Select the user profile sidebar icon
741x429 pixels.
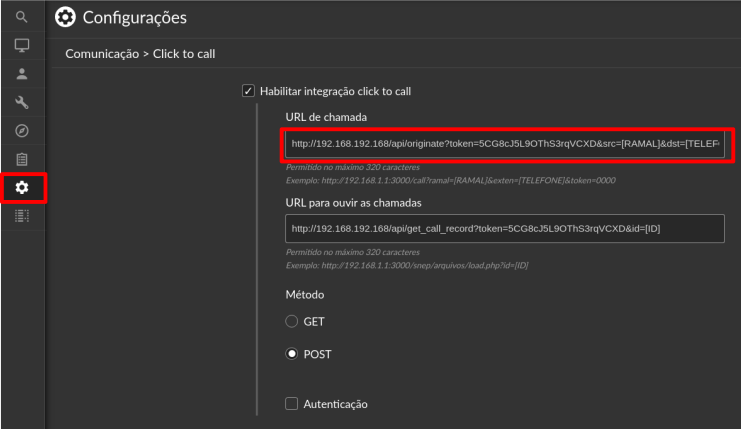(x=22, y=74)
